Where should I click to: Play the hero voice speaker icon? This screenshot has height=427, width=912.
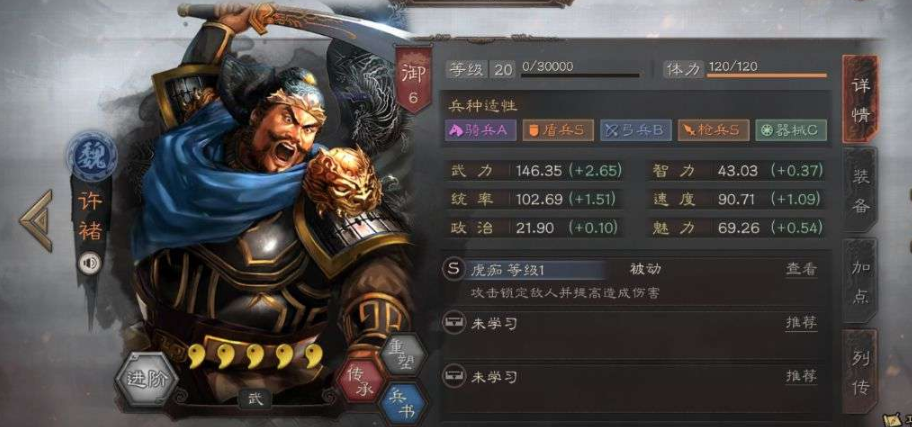coord(90,264)
